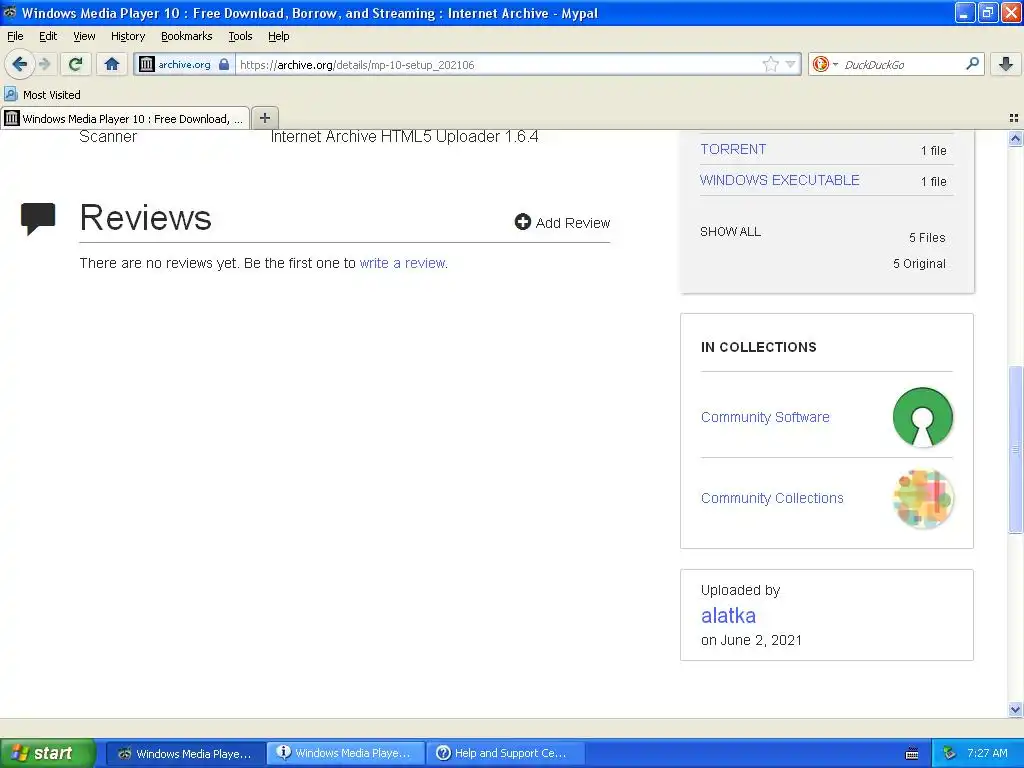Click the 7:27 AM taskbar clock
The width and height of the screenshot is (1024, 768).
pos(987,754)
